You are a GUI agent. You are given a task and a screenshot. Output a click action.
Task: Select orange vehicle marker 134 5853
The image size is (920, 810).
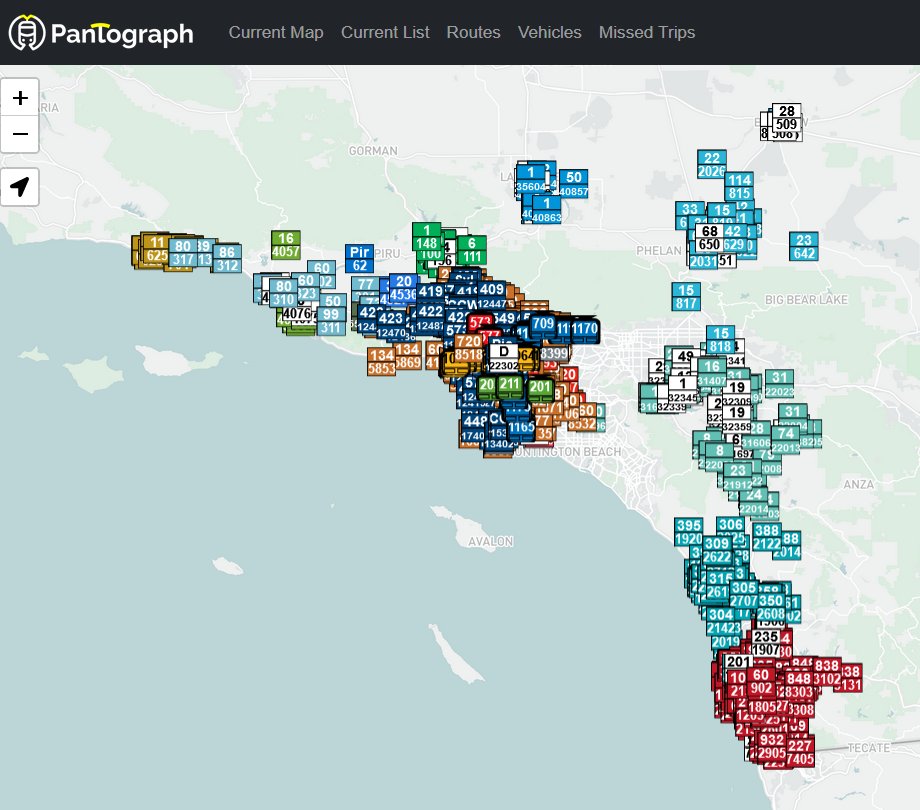[x=381, y=361]
